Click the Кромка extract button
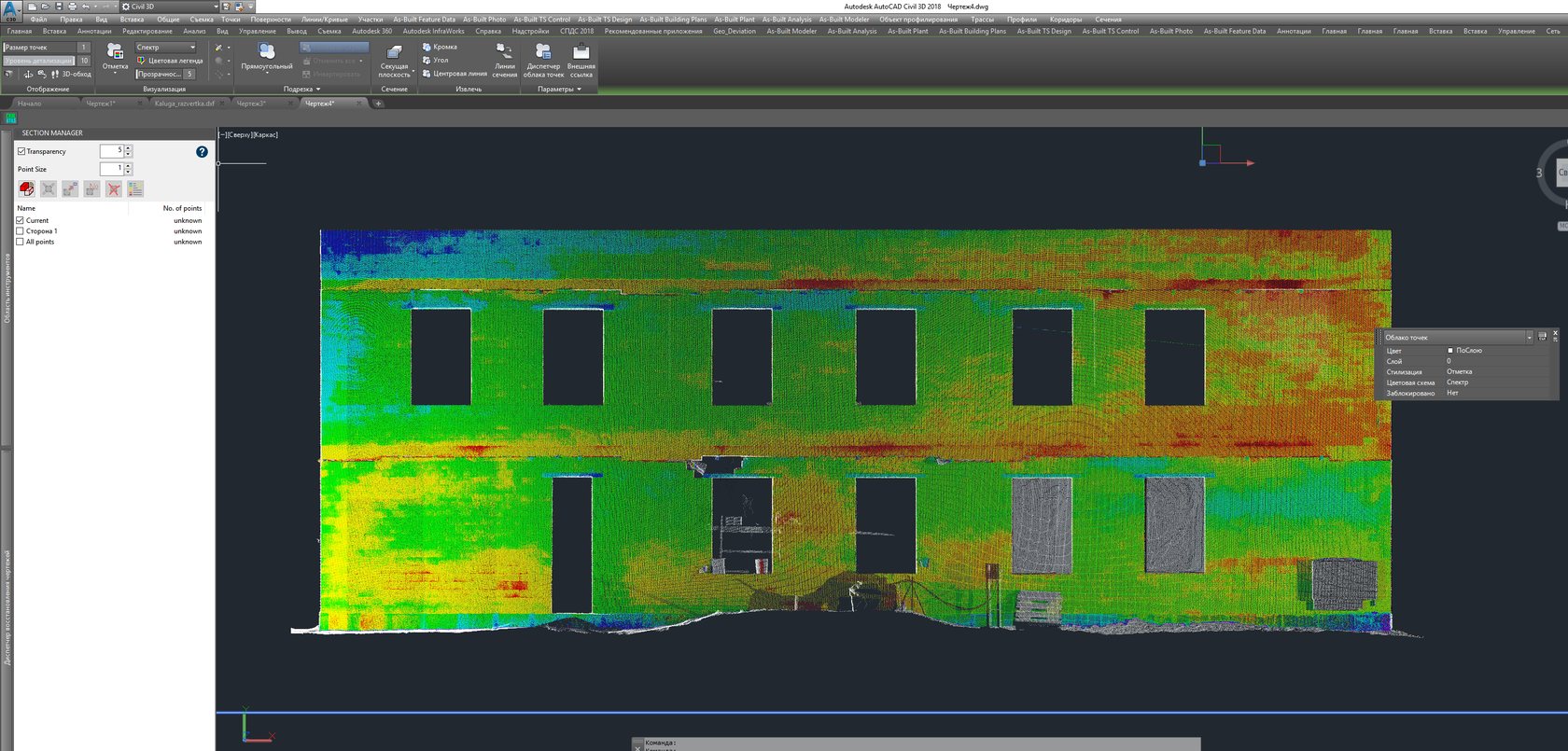Image resolution: width=1568 pixels, height=751 pixels. pos(441,47)
